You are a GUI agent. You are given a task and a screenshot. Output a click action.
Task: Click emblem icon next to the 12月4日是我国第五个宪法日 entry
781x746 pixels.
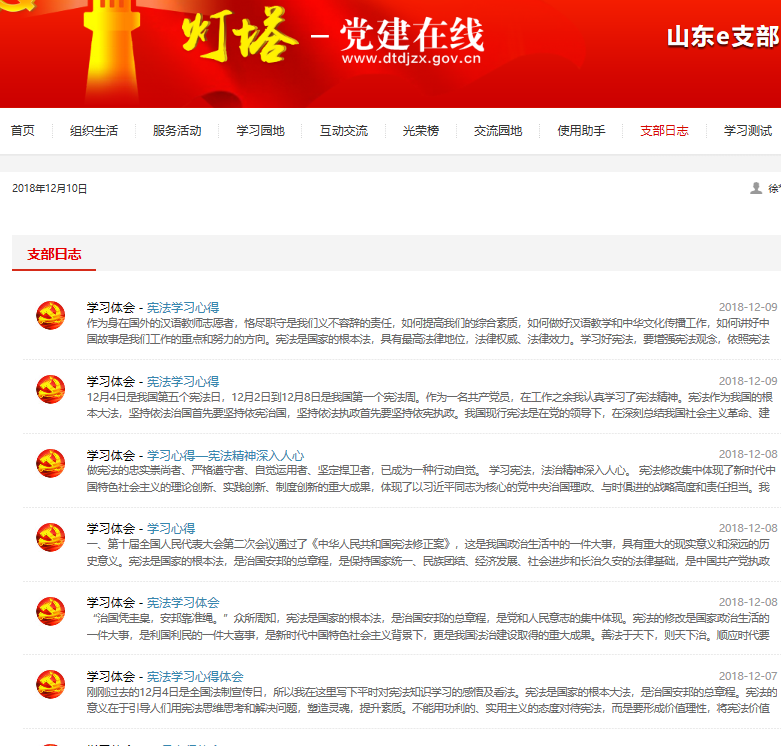tap(50, 389)
